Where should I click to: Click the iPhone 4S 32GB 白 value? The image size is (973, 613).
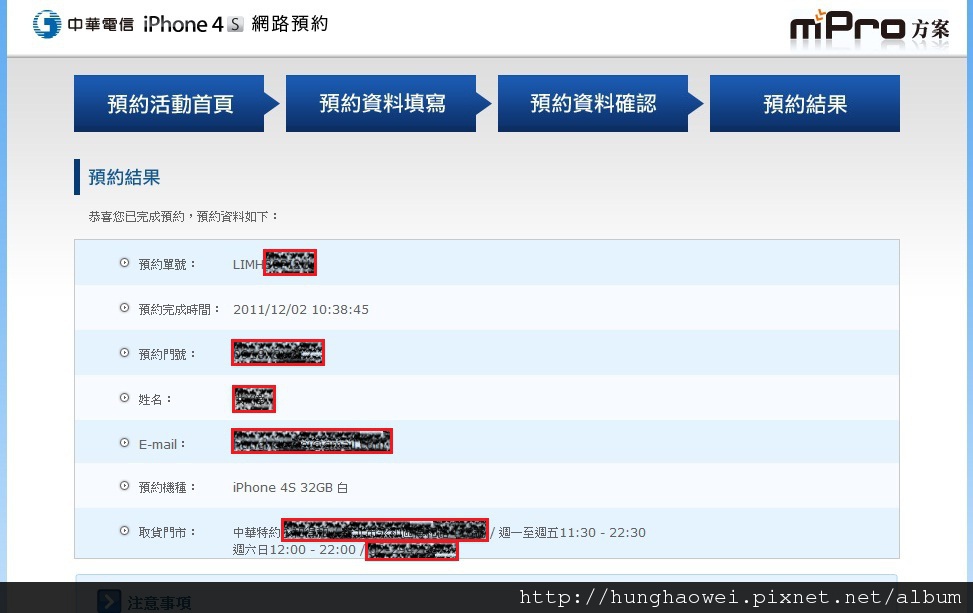coord(290,488)
